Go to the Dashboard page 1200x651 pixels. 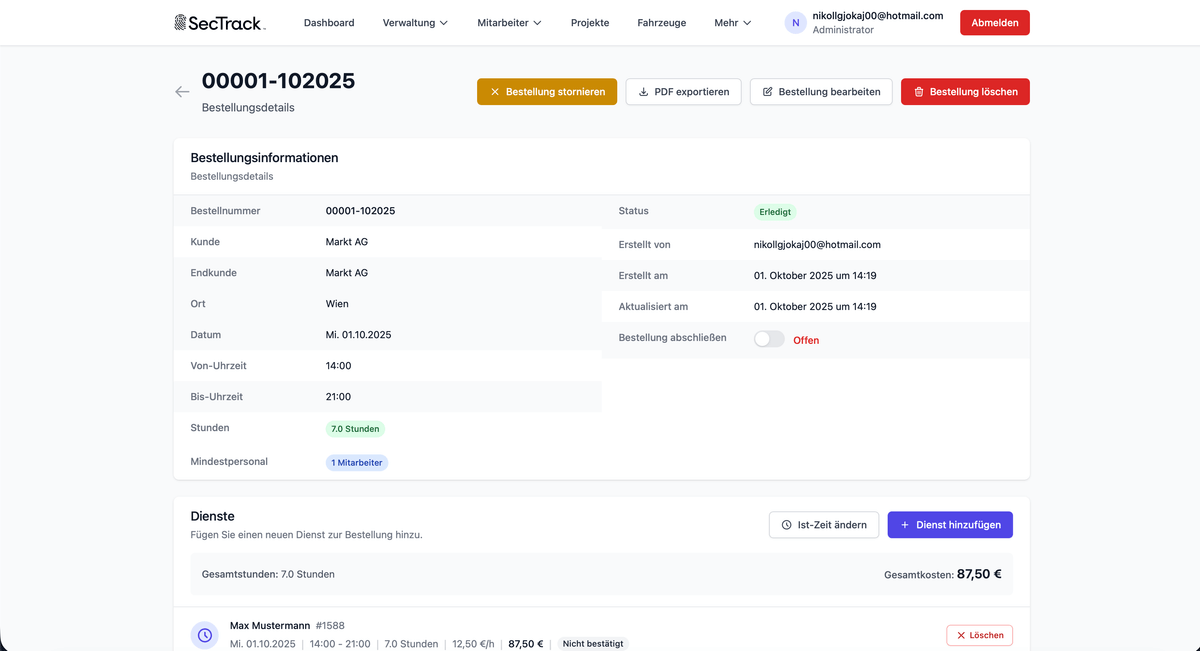[329, 23]
